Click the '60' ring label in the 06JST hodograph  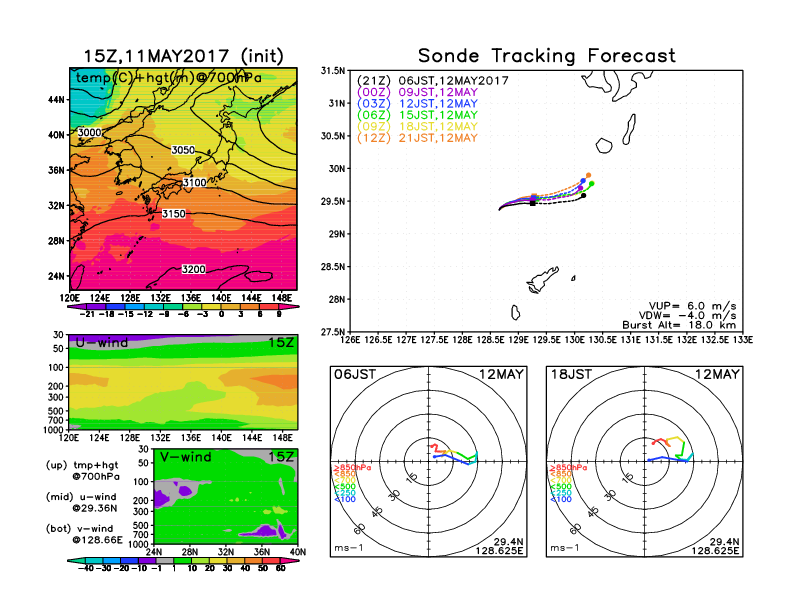click(x=360, y=529)
